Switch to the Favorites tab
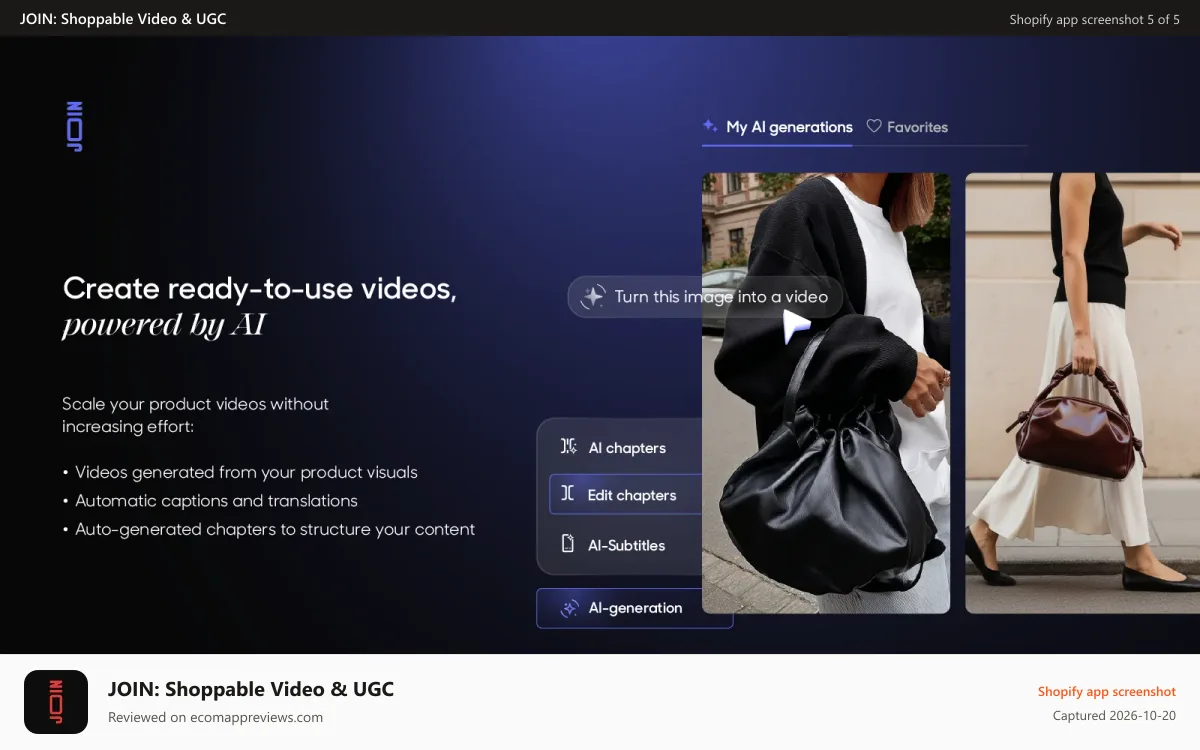Viewport: 1200px width, 750px height. [907, 127]
